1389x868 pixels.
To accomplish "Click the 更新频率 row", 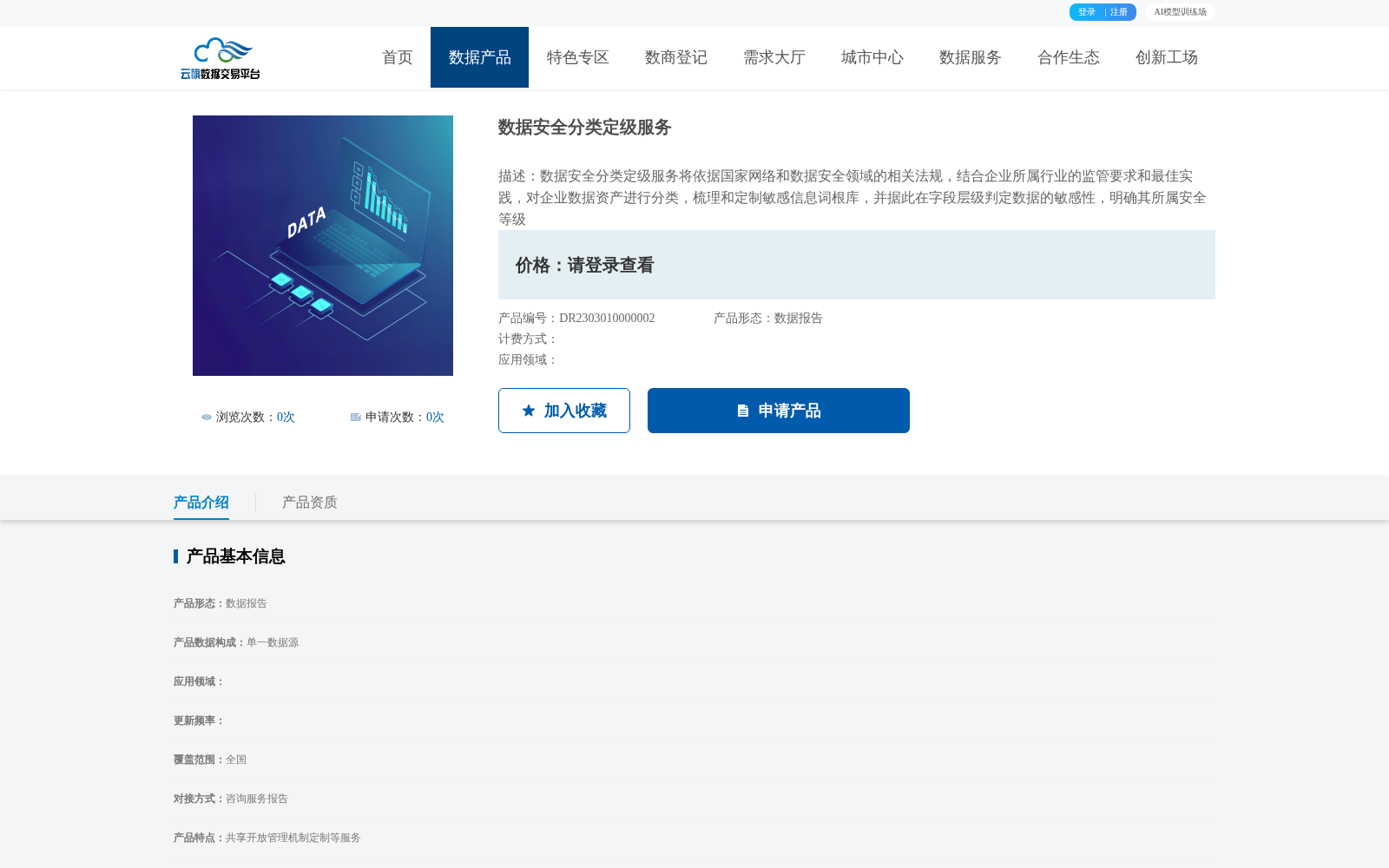I will coord(199,721).
